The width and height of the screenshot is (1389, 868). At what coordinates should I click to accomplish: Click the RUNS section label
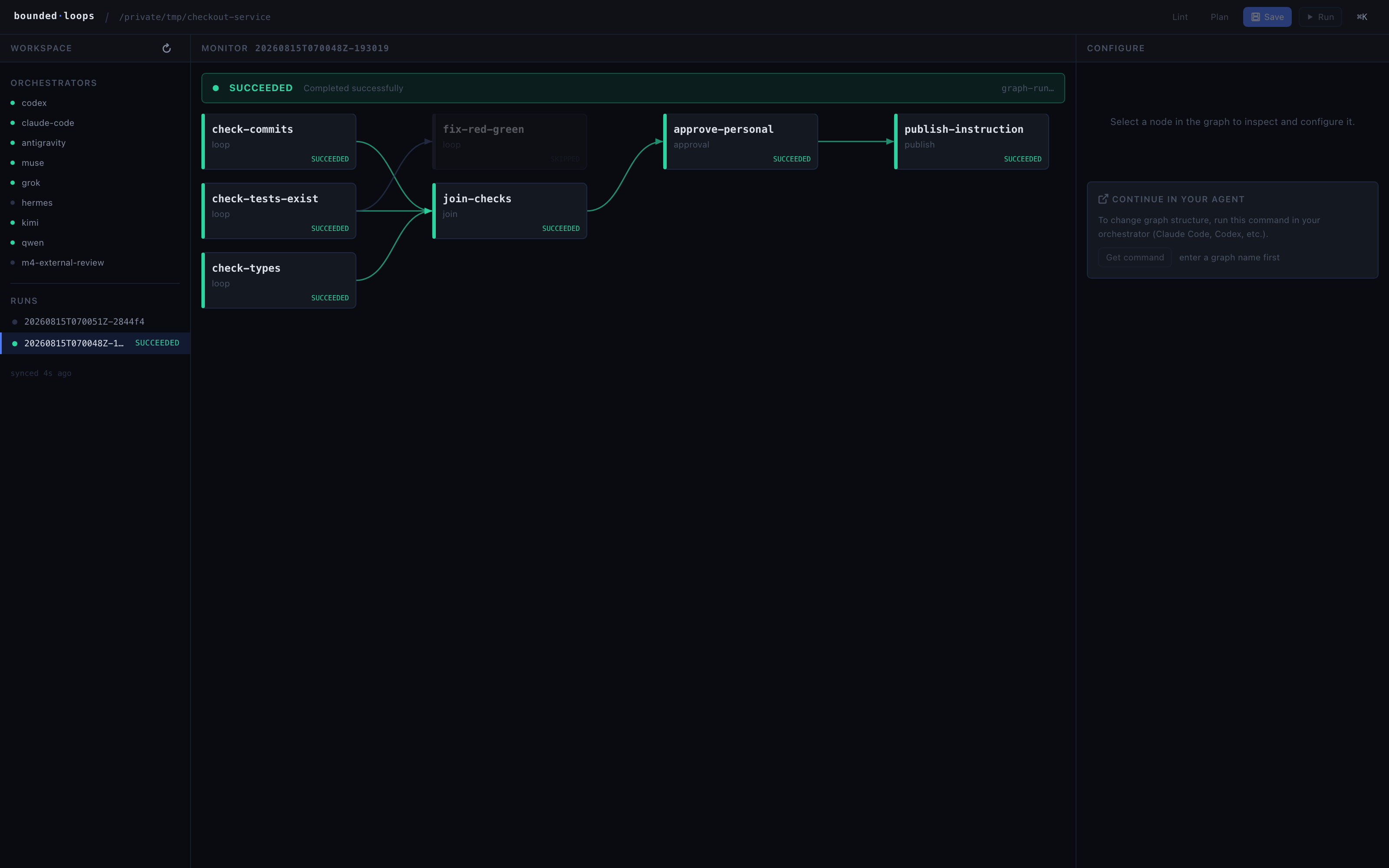24,301
